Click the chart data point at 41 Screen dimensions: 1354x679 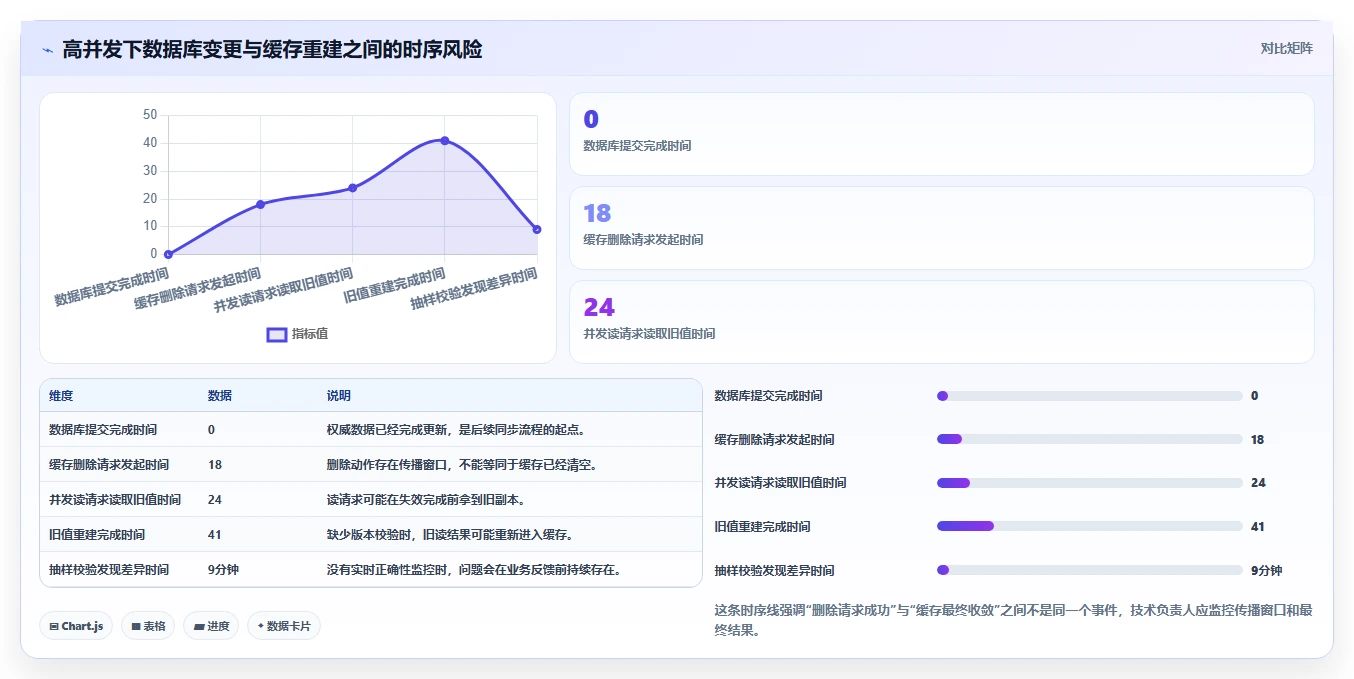[x=444, y=141]
